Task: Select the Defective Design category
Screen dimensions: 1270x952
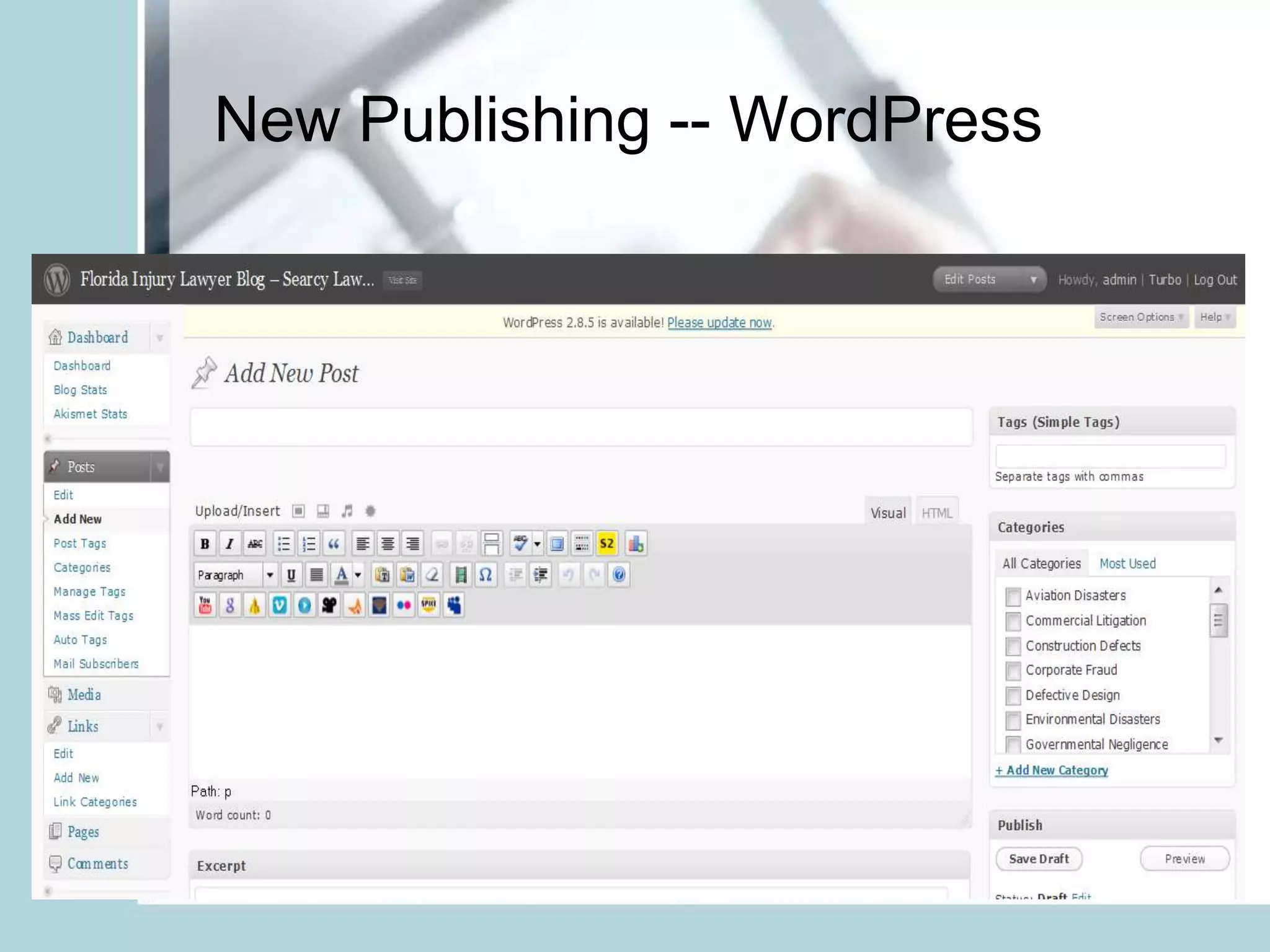Action: [1013, 696]
